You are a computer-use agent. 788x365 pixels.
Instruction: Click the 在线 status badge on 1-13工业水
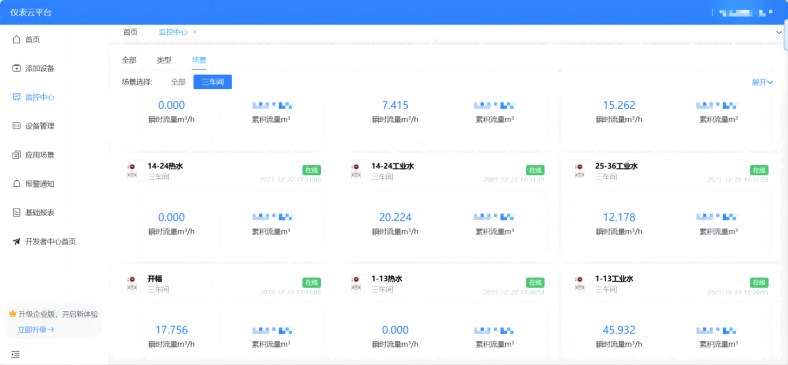pos(759,283)
